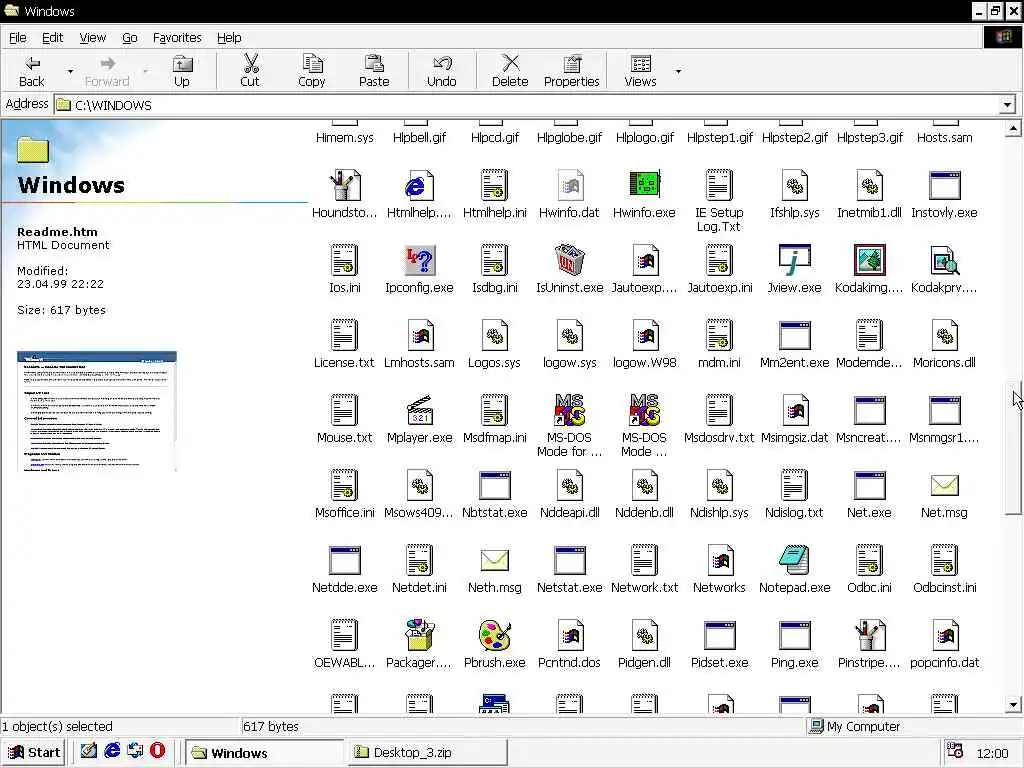Open the Favorites menu

click(x=177, y=38)
